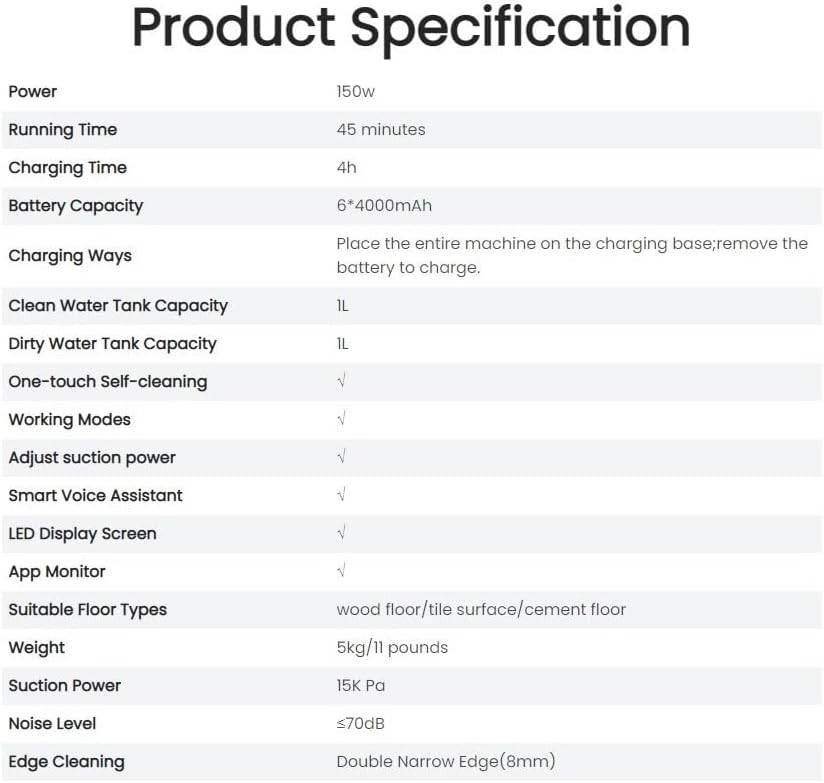Viewport: 824px width, 783px height.
Task: Click the One-touch Self-cleaning checkmark
Action: (342, 381)
